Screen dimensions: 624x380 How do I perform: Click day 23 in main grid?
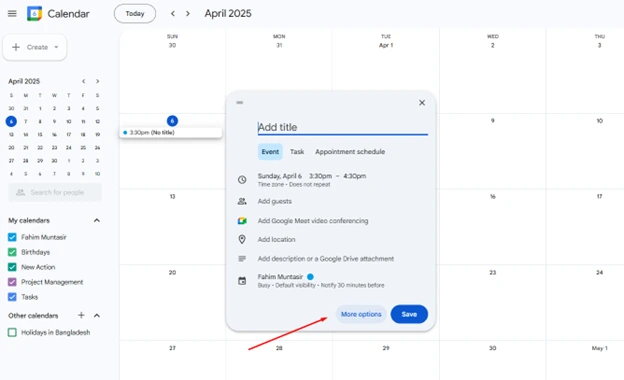pos(493,273)
